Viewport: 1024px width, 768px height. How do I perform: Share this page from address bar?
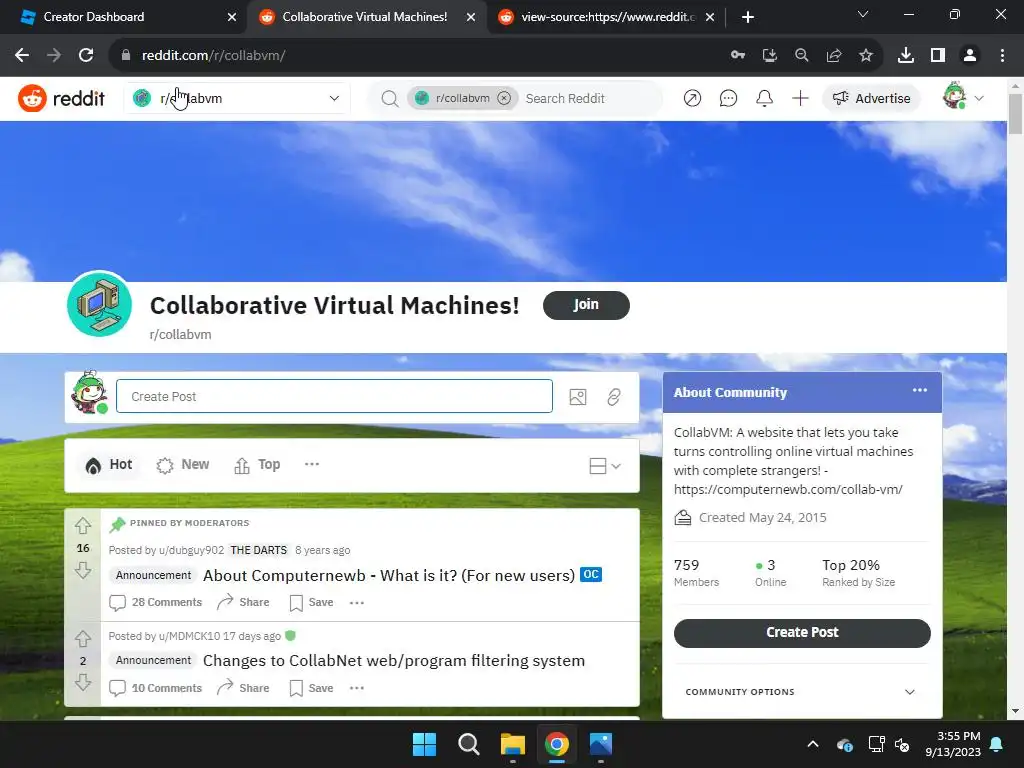point(834,56)
